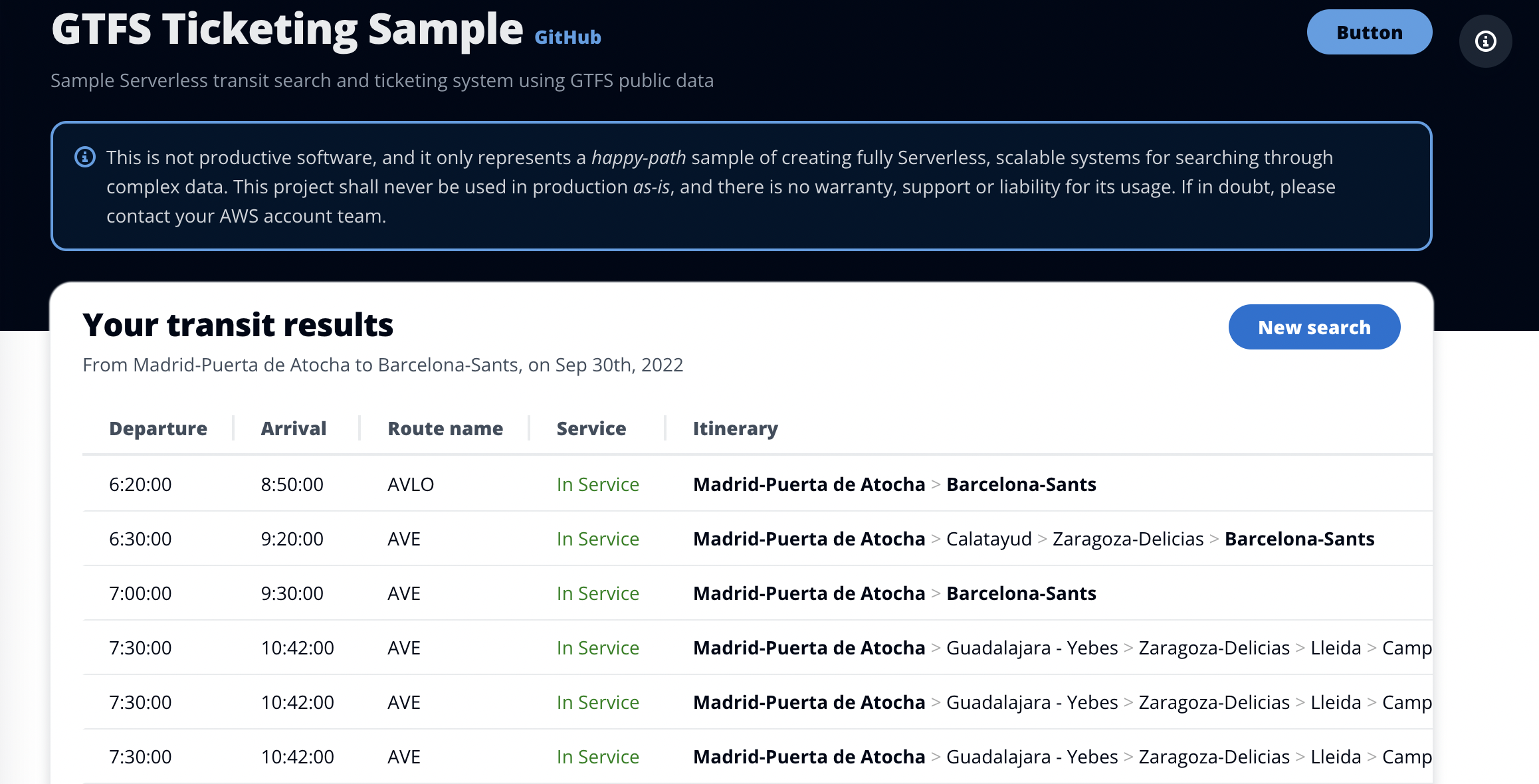This screenshot has width=1539, height=784.
Task: Click the Itinerary column header
Action: point(735,429)
